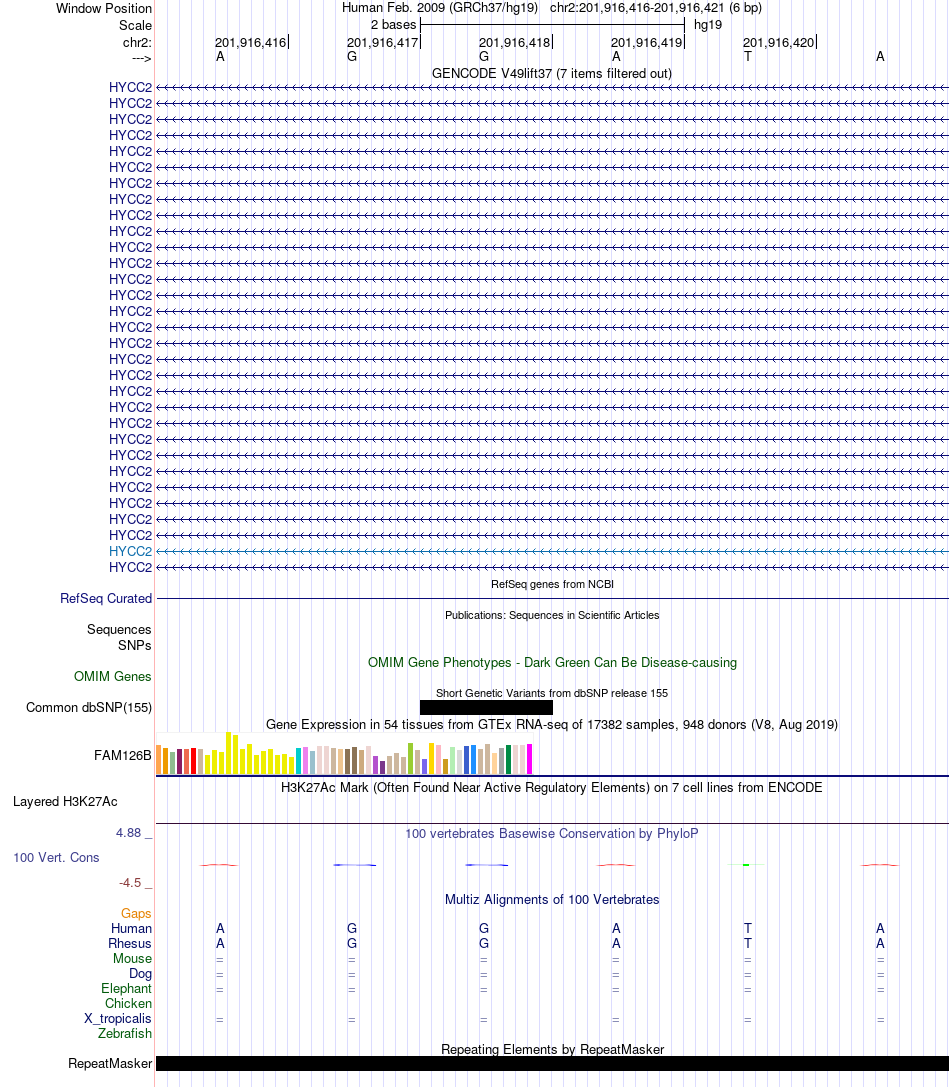The width and height of the screenshot is (950, 1087).
Task: Open Multiz Alignments of 100 Vertebrates title
Action: tap(552, 900)
